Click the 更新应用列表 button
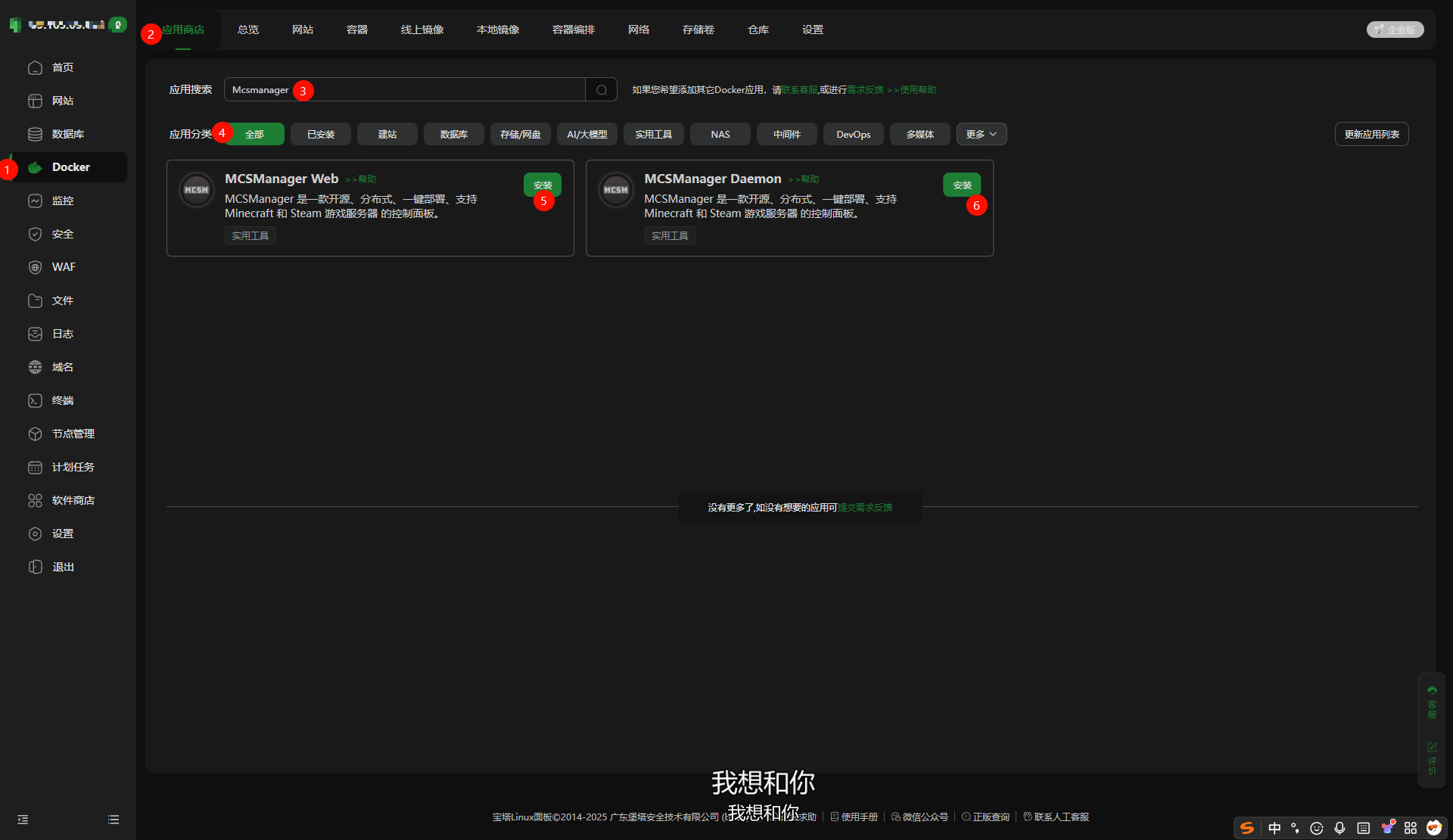This screenshot has height=840, width=1453. click(1371, 134)
